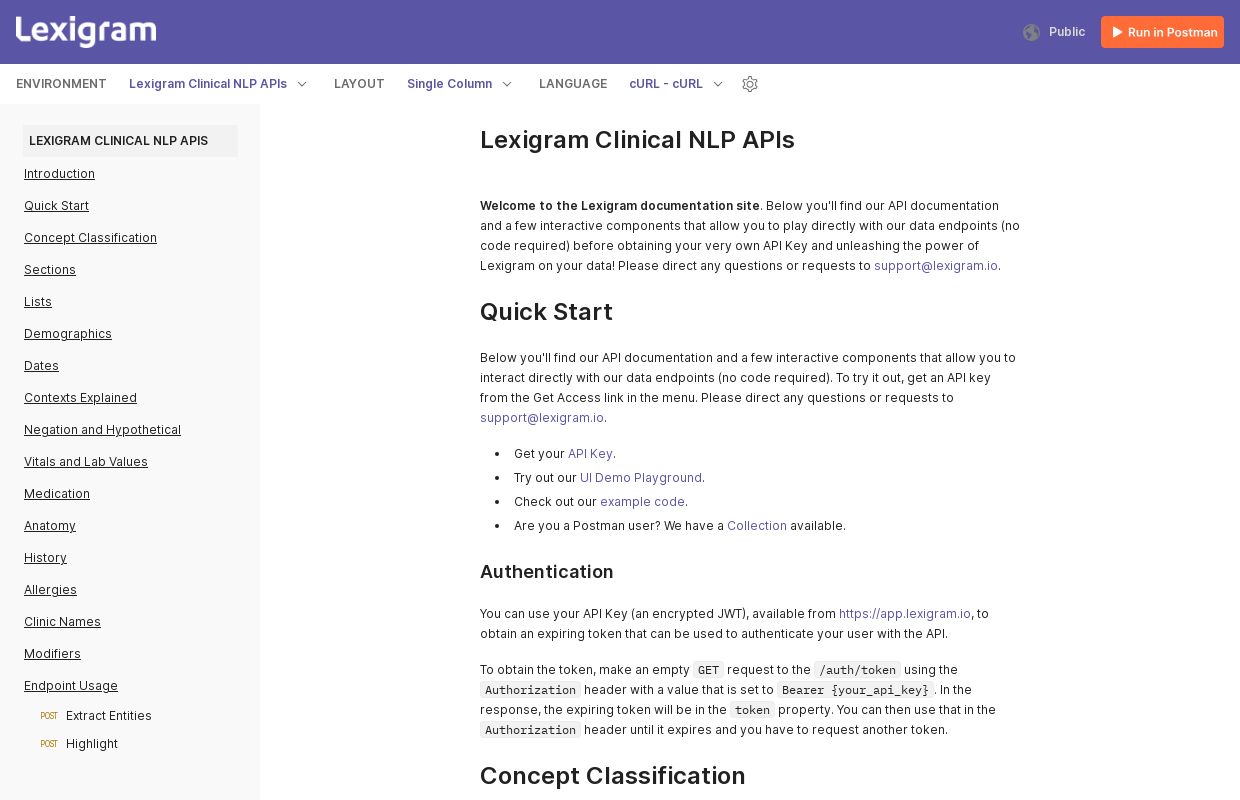Open the documentation settings gear
1240x800 pixels.
(750, 84)
